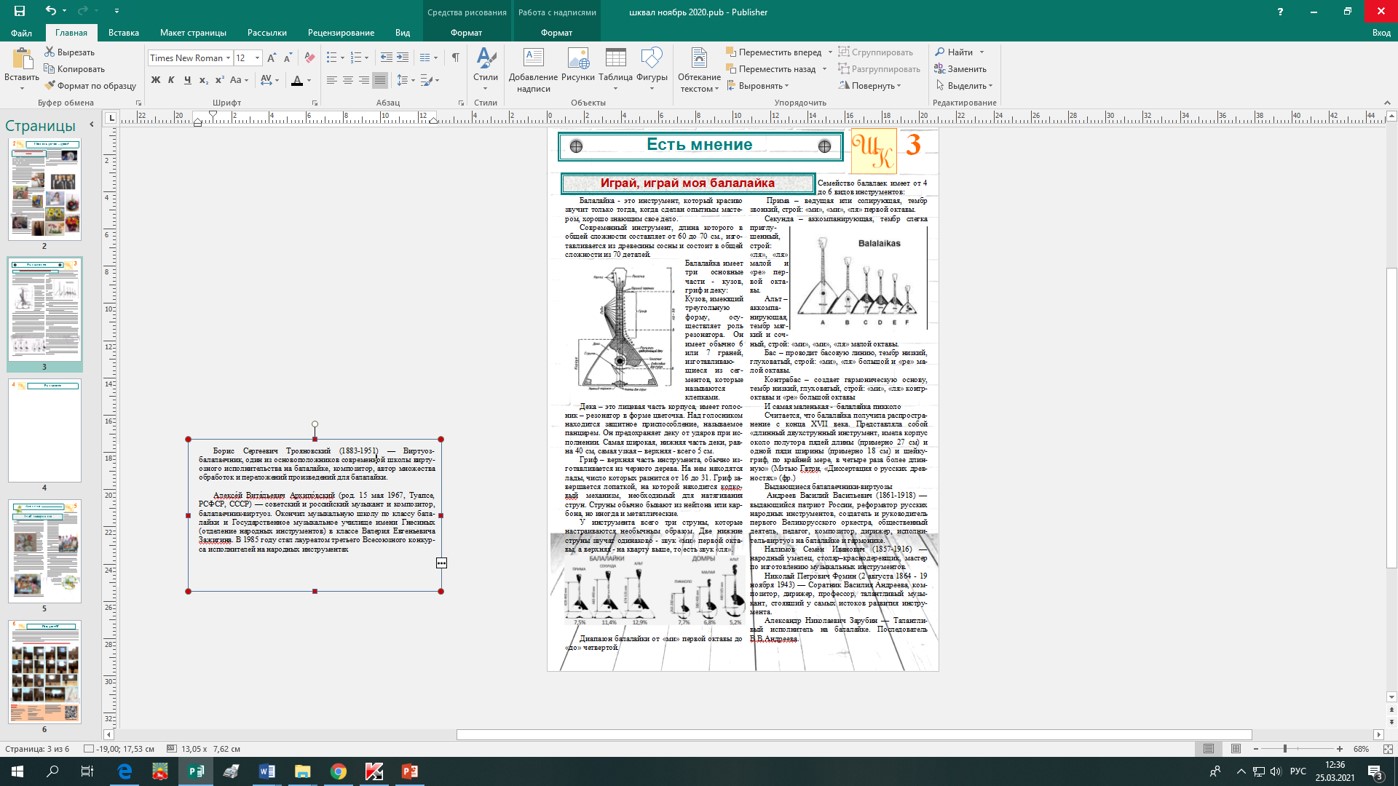The height and width of the screenshot is (786, 1398).
Task: Open Times New Roman font dropdown
Action: click(228, 58)
